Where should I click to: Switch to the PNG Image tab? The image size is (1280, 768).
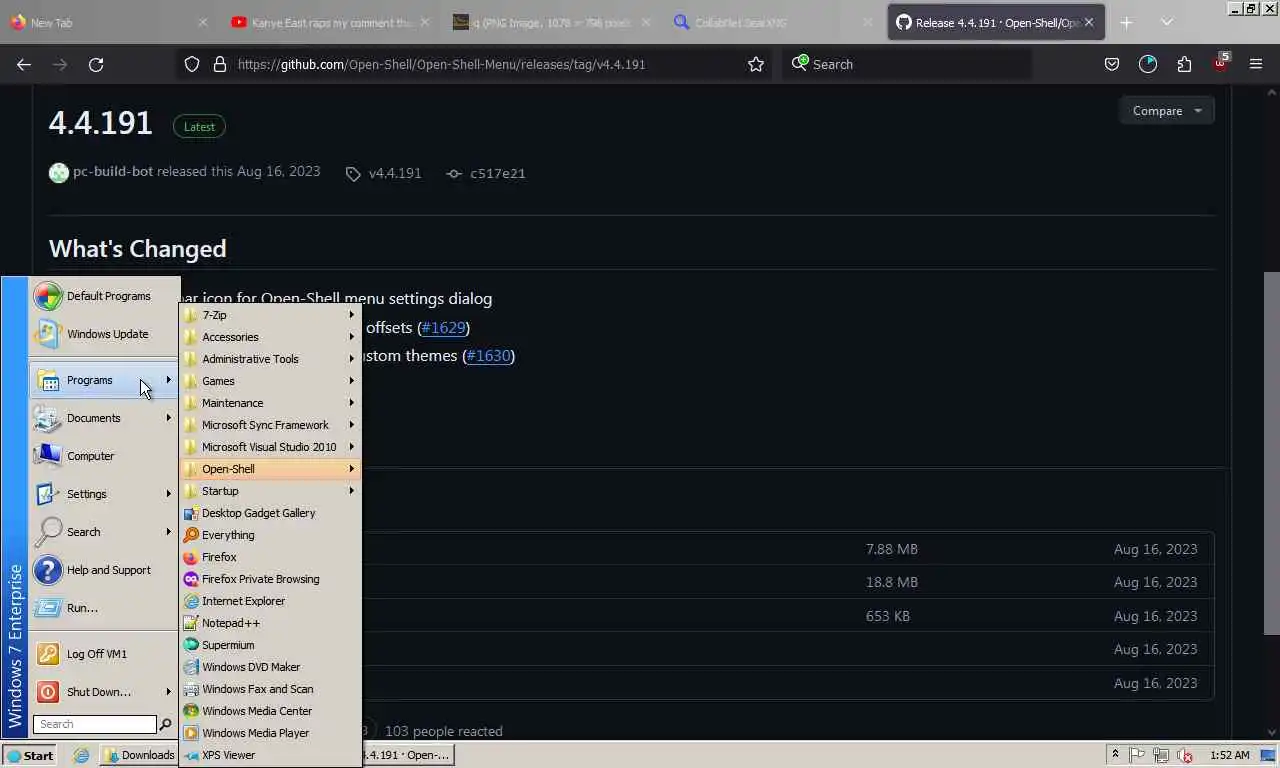pos(553,22)
